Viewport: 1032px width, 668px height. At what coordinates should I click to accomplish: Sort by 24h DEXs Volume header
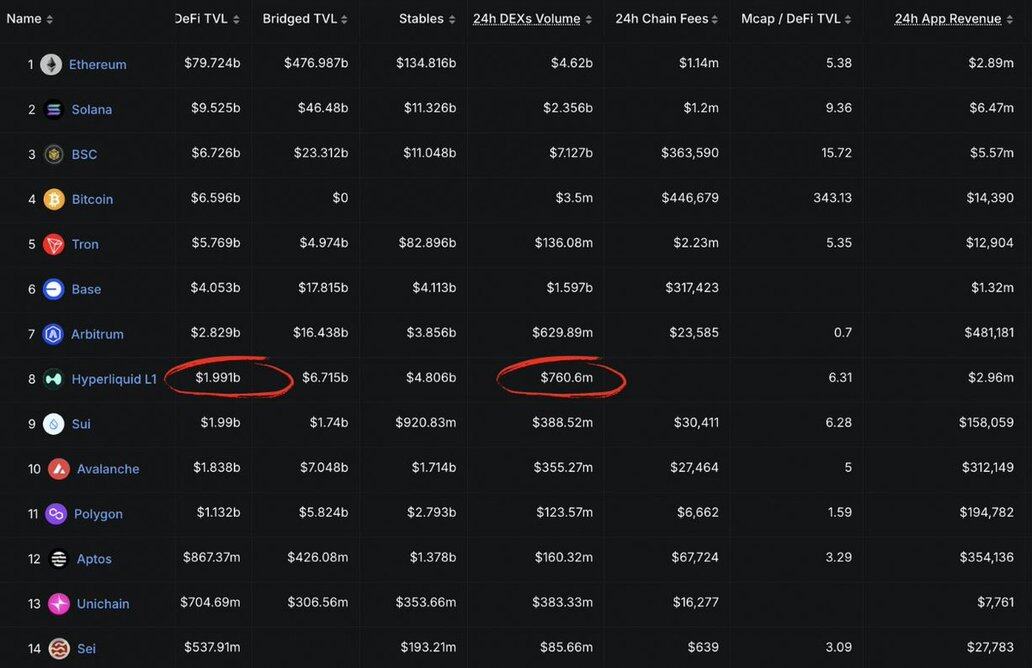pyautogui.click(x=530, y=19)
